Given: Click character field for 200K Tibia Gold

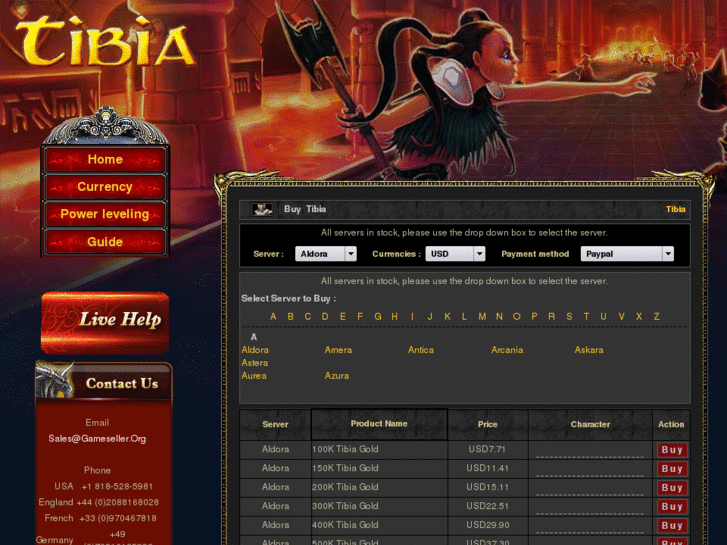Looking at the screenshot, I should pos(590,489).
